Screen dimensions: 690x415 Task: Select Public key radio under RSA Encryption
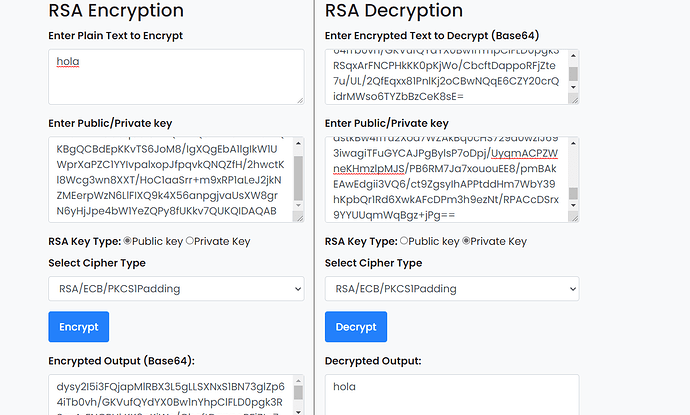[x=128, y=241]
